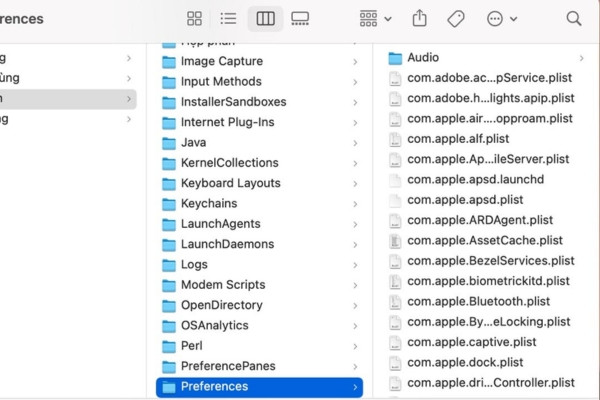Expand the Java folder chevron
This screenshot has height=400, width=600.
pyautogui.click(x=355, y=143)
